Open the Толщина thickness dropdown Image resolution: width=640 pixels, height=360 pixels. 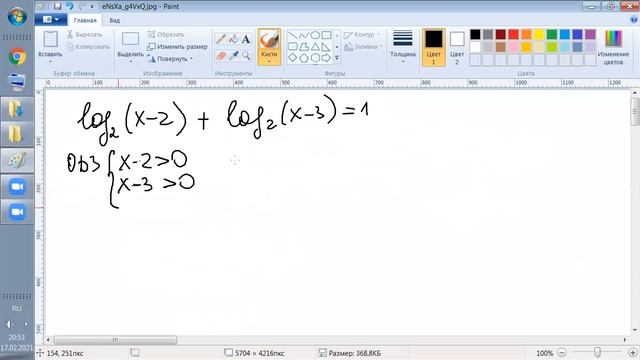click(402, 47)
